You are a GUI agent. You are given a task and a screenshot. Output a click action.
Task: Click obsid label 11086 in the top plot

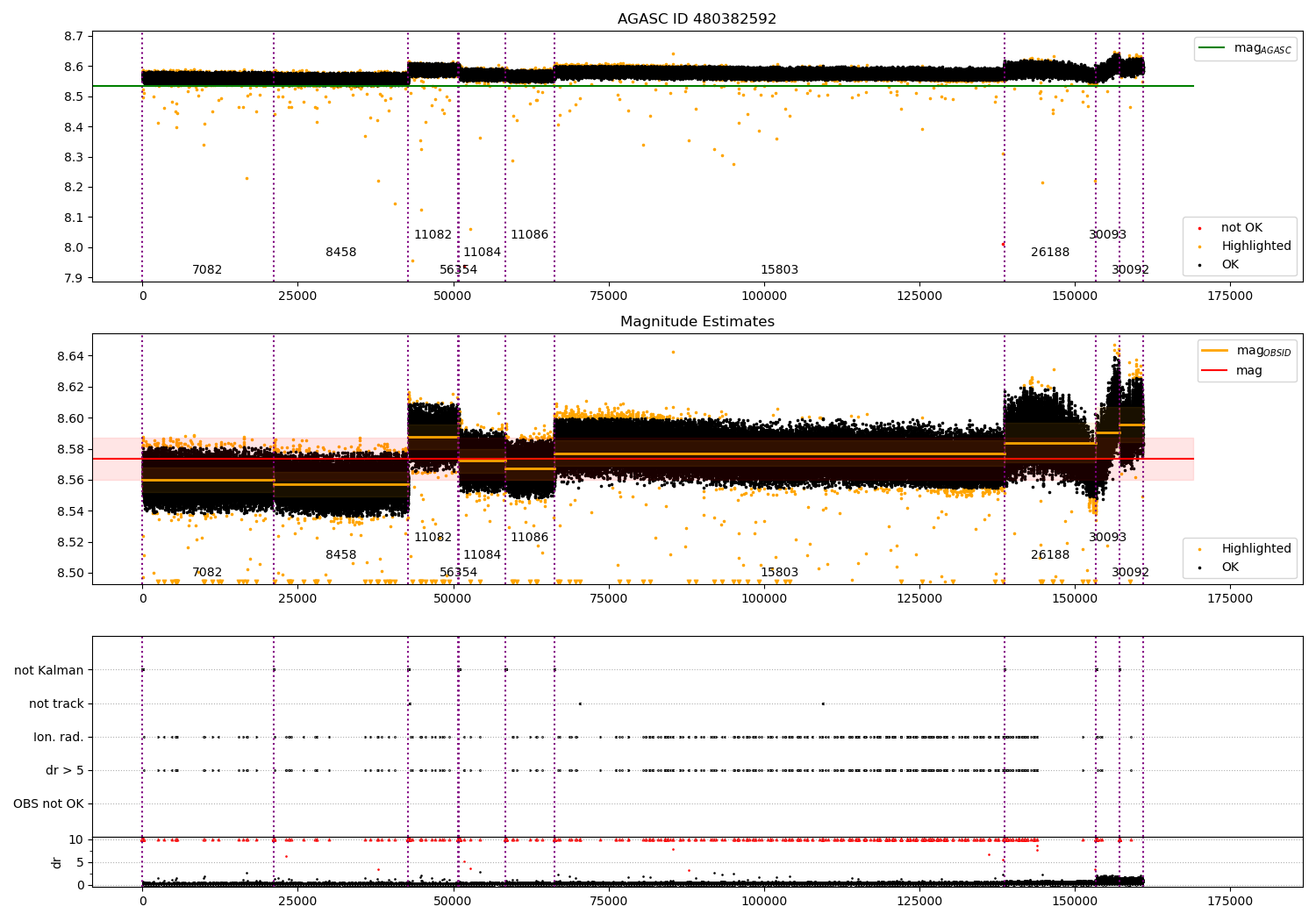click(x=529, y=235)
